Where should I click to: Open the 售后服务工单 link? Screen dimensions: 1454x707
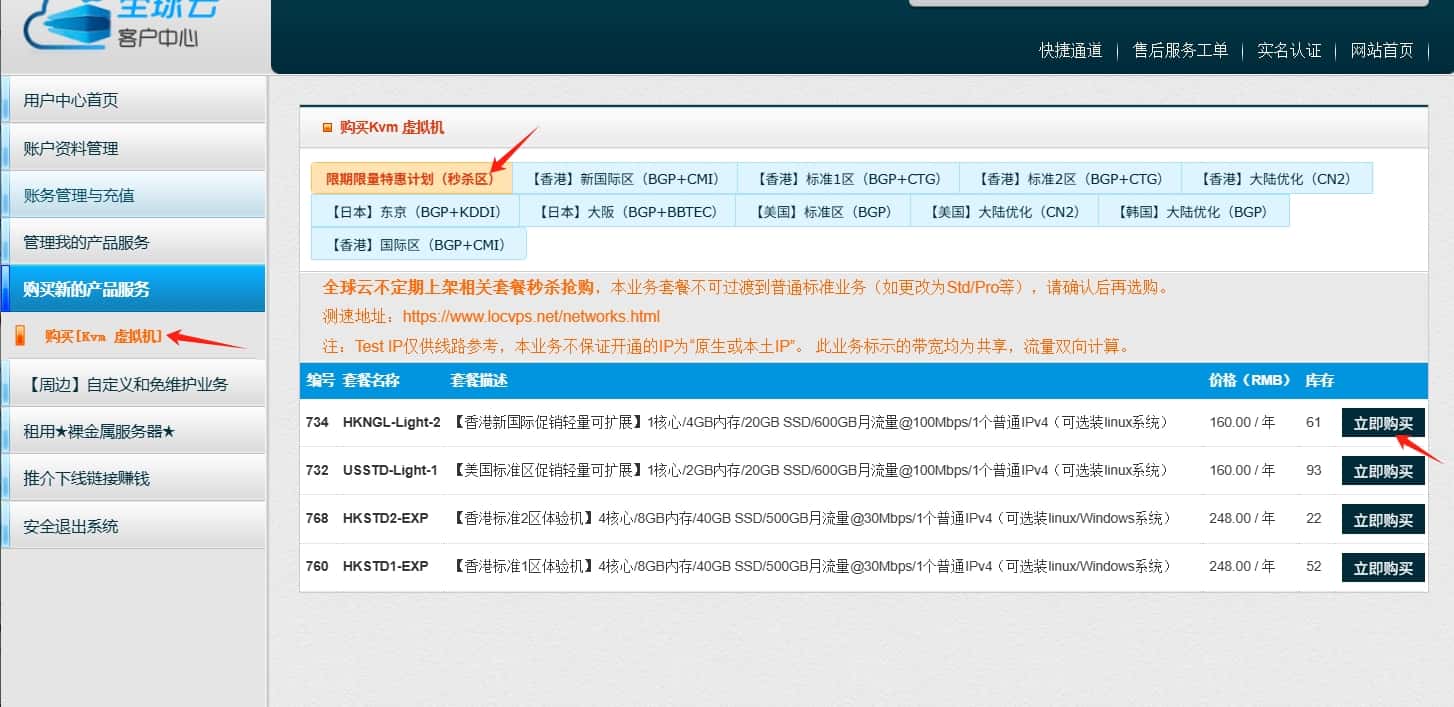tap(1181, 50)
